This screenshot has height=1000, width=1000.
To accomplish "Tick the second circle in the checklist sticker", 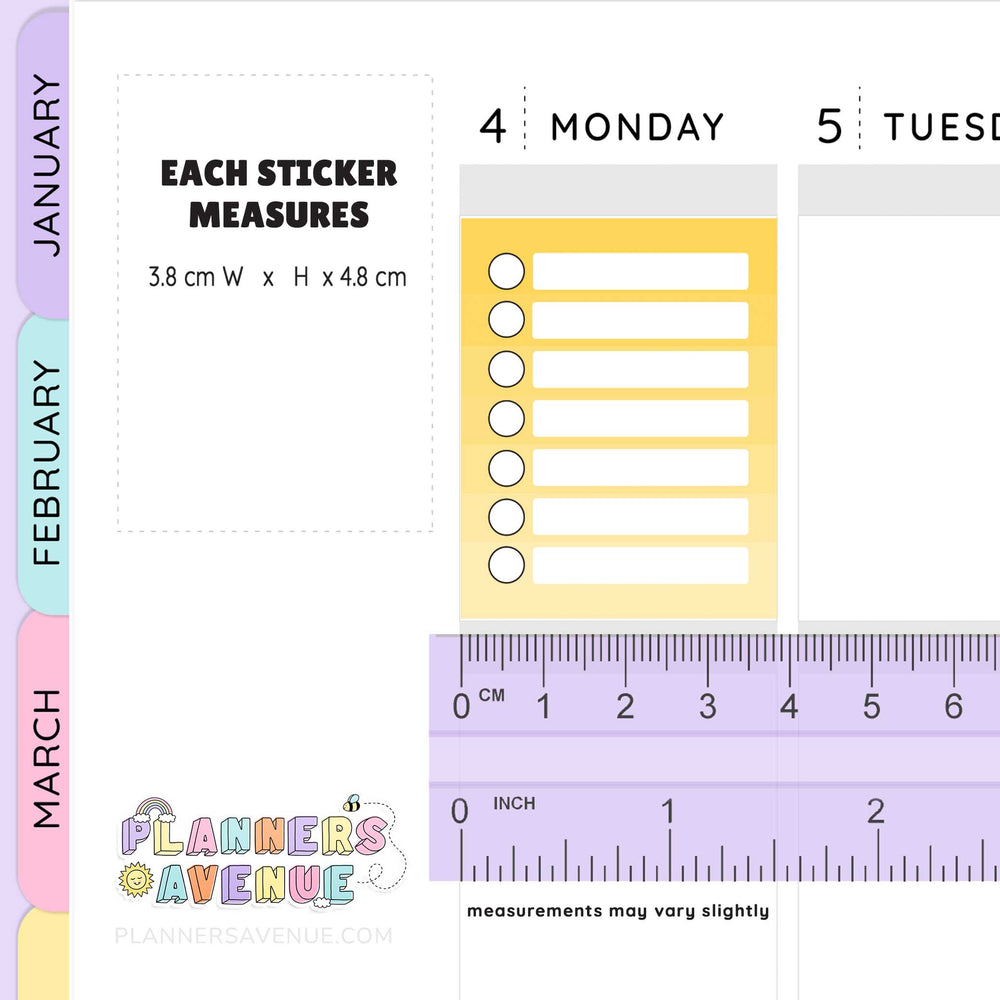I will [x=506, y=320].
